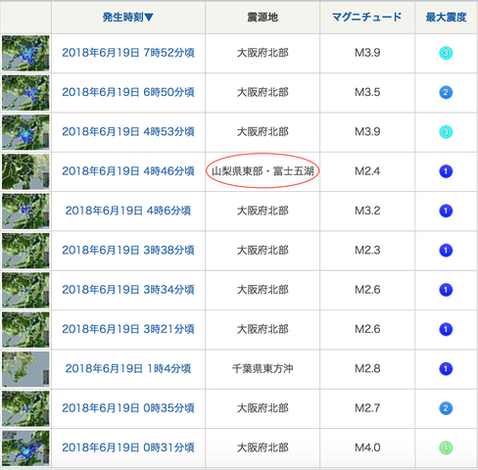
Task: View map thumbnail for 7時52分頃 quake
Action: click(26, 53)
